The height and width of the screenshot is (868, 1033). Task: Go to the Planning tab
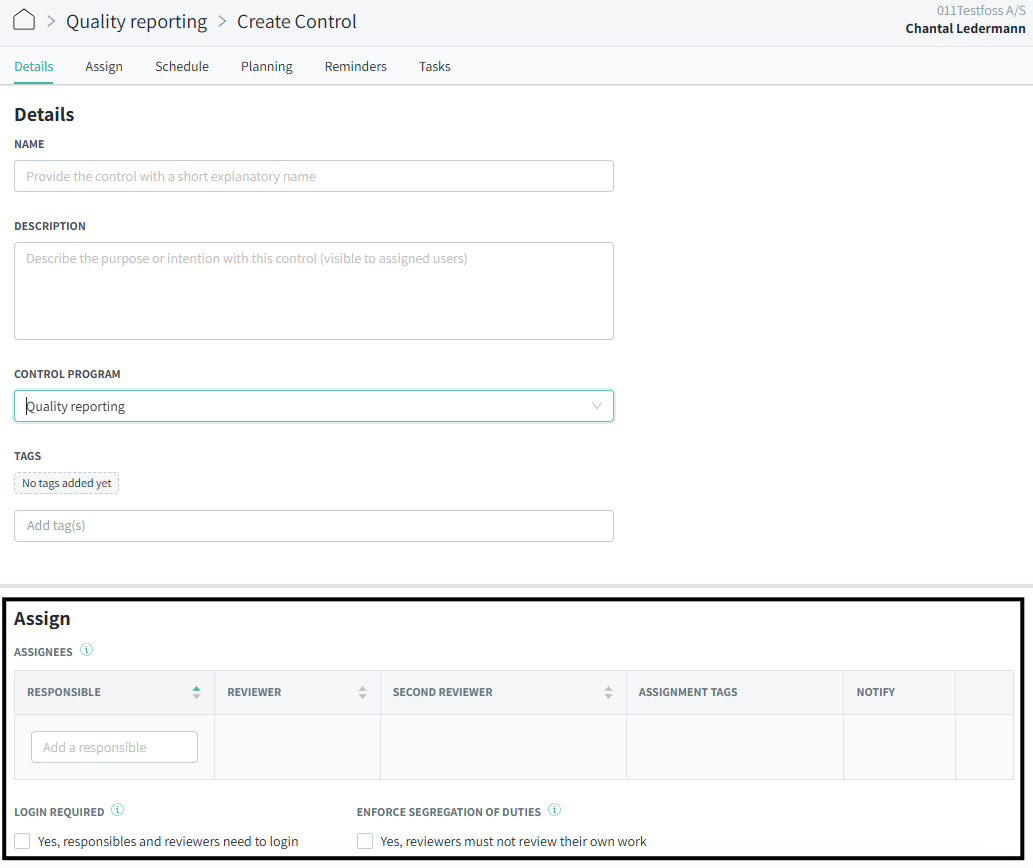[266, 67]
